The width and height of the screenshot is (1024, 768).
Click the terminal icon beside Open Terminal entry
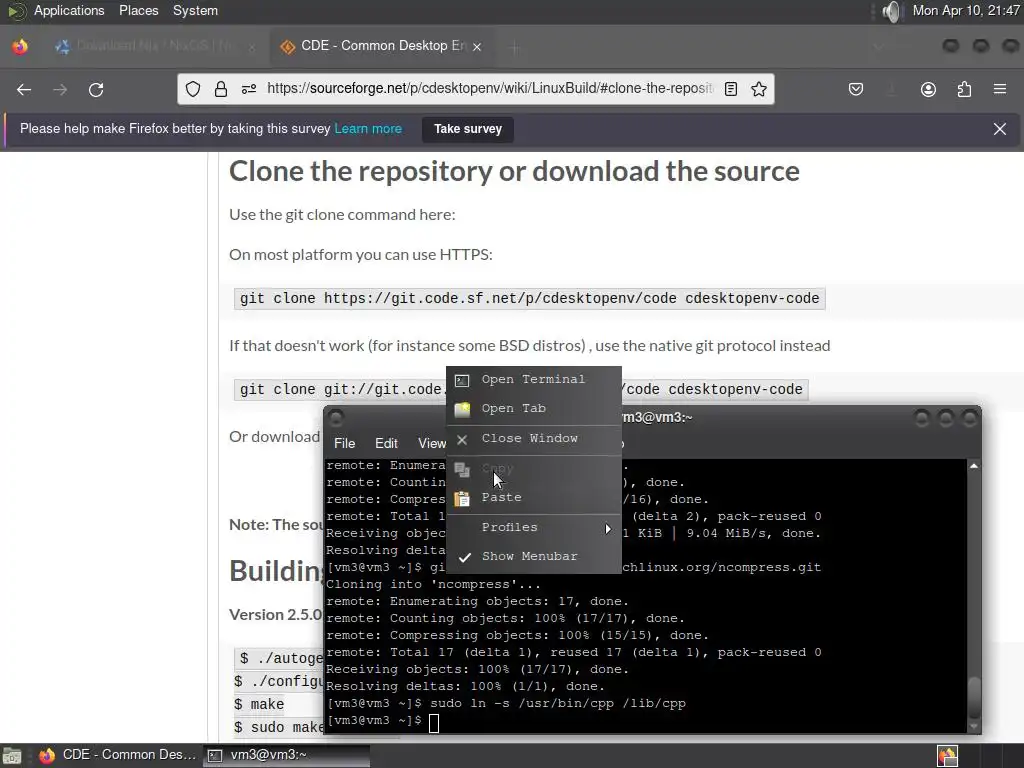(462, 380)
